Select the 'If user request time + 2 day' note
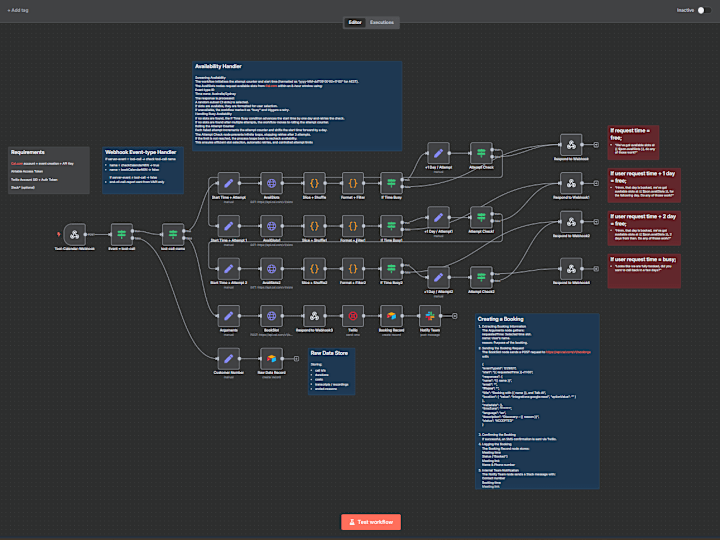 click(644, 228)
